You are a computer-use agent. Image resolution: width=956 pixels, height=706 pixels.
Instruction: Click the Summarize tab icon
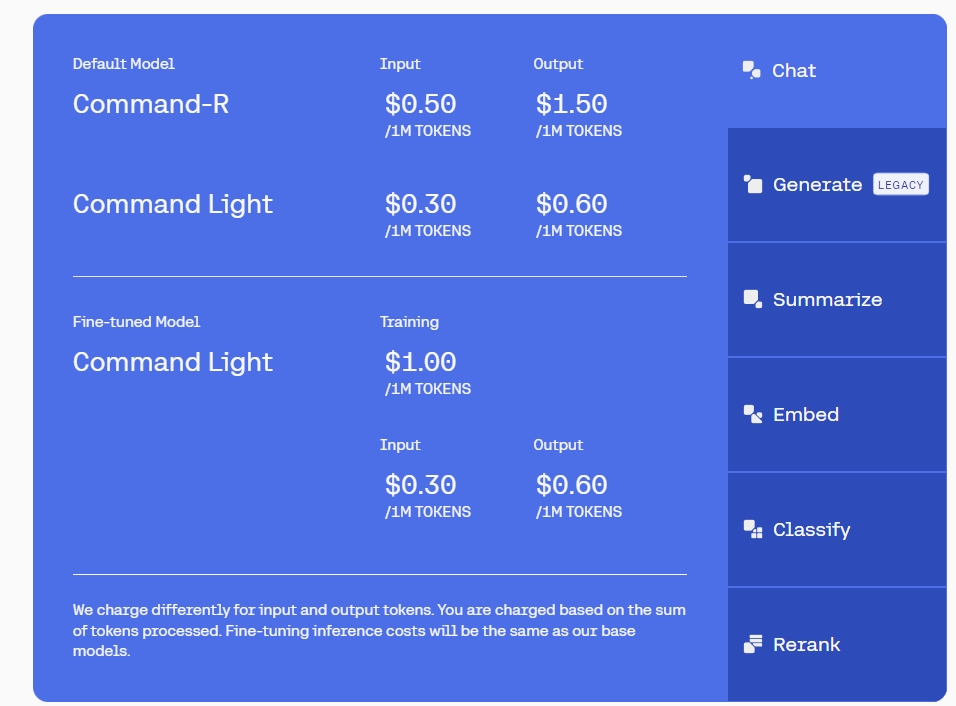coord(753,299)
